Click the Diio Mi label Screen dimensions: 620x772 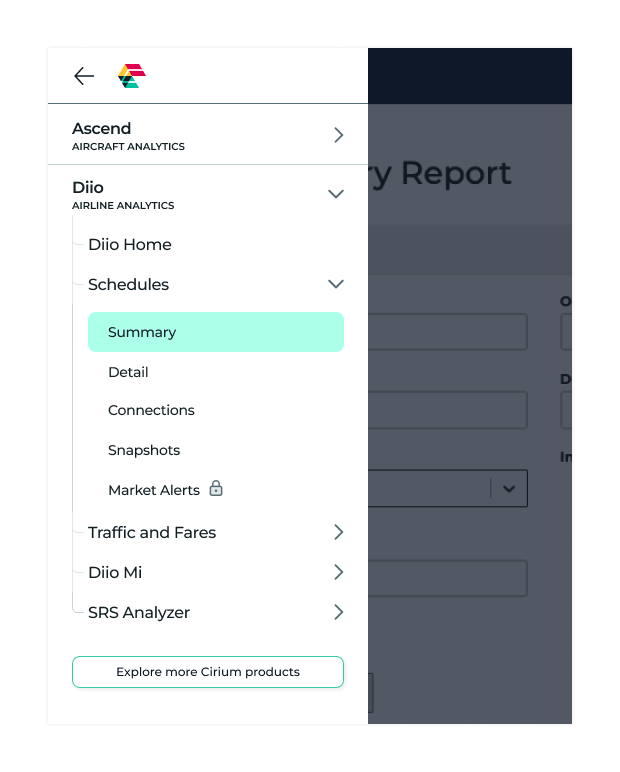click(x=115, y=572)
